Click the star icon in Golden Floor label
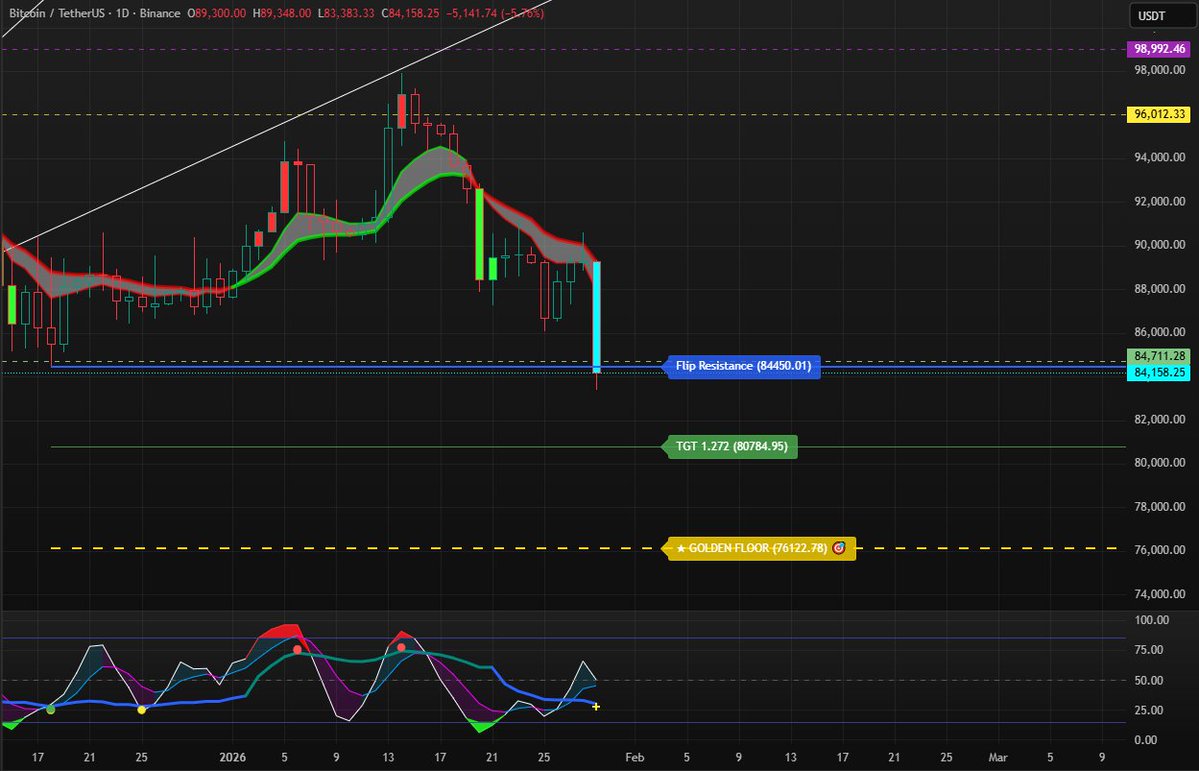The height and width of the screenshot is (771, 1199). click(681, 548)
